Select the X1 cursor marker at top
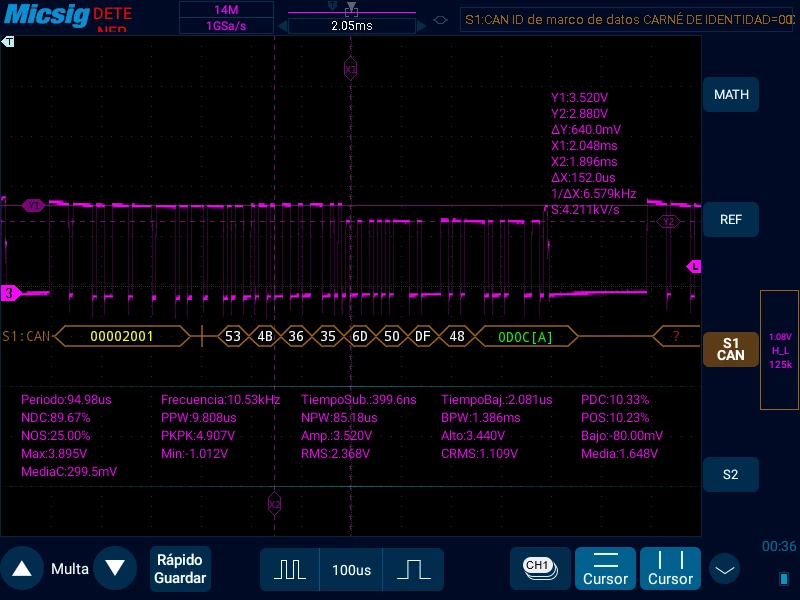Screen dimensions: 800x600 [x=351, y=69]
